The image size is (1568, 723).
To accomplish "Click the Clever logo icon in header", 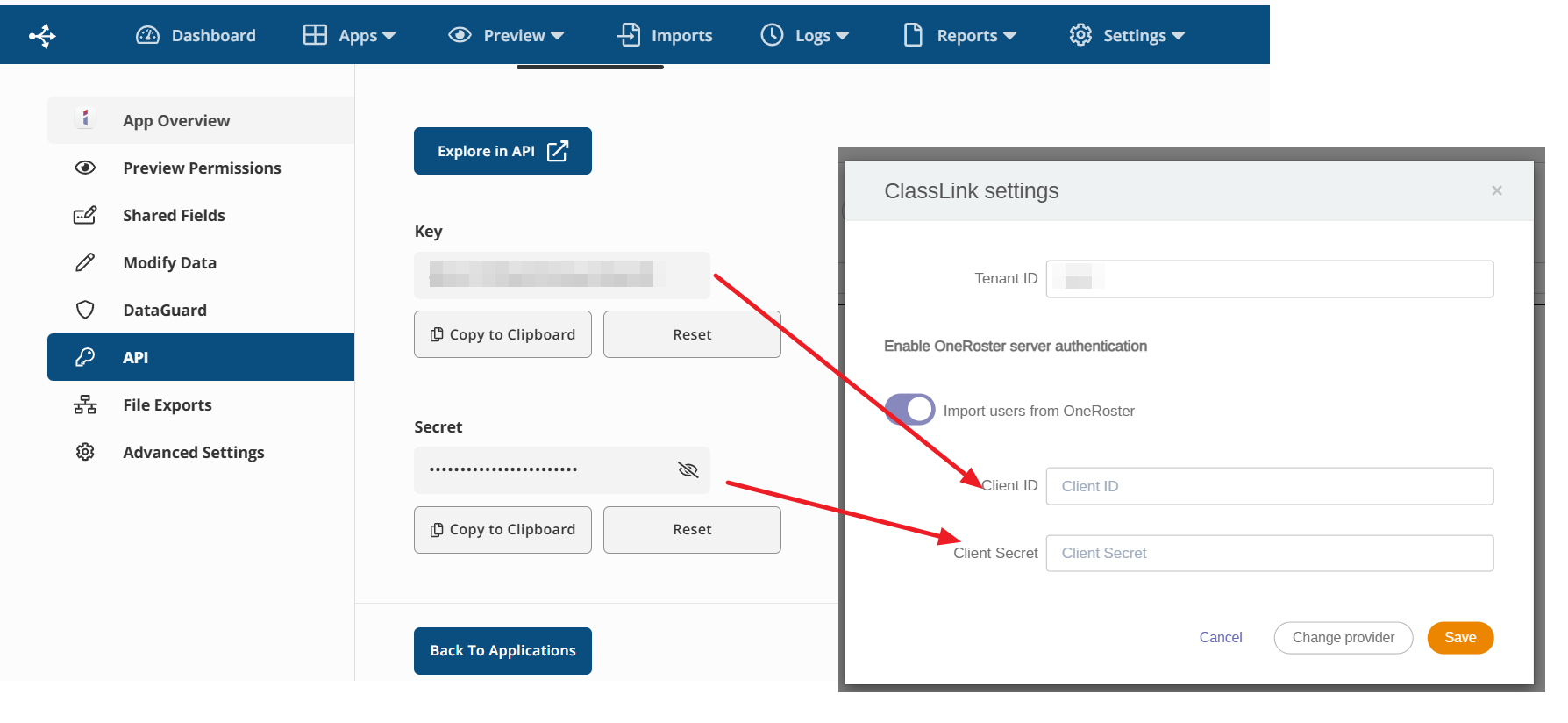I will pyautogui.click(x=42, y=36).
